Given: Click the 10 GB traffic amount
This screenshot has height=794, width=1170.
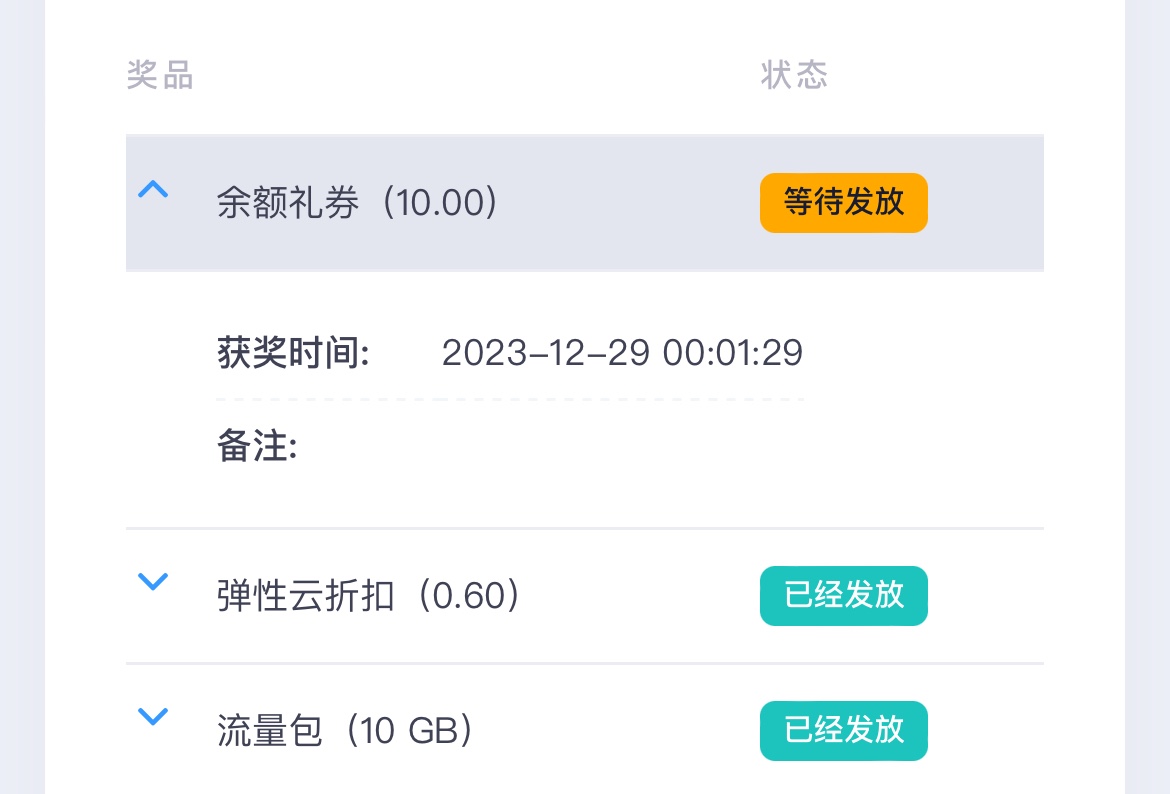Looking at the screenshot, I should click(x=408, y=732).
